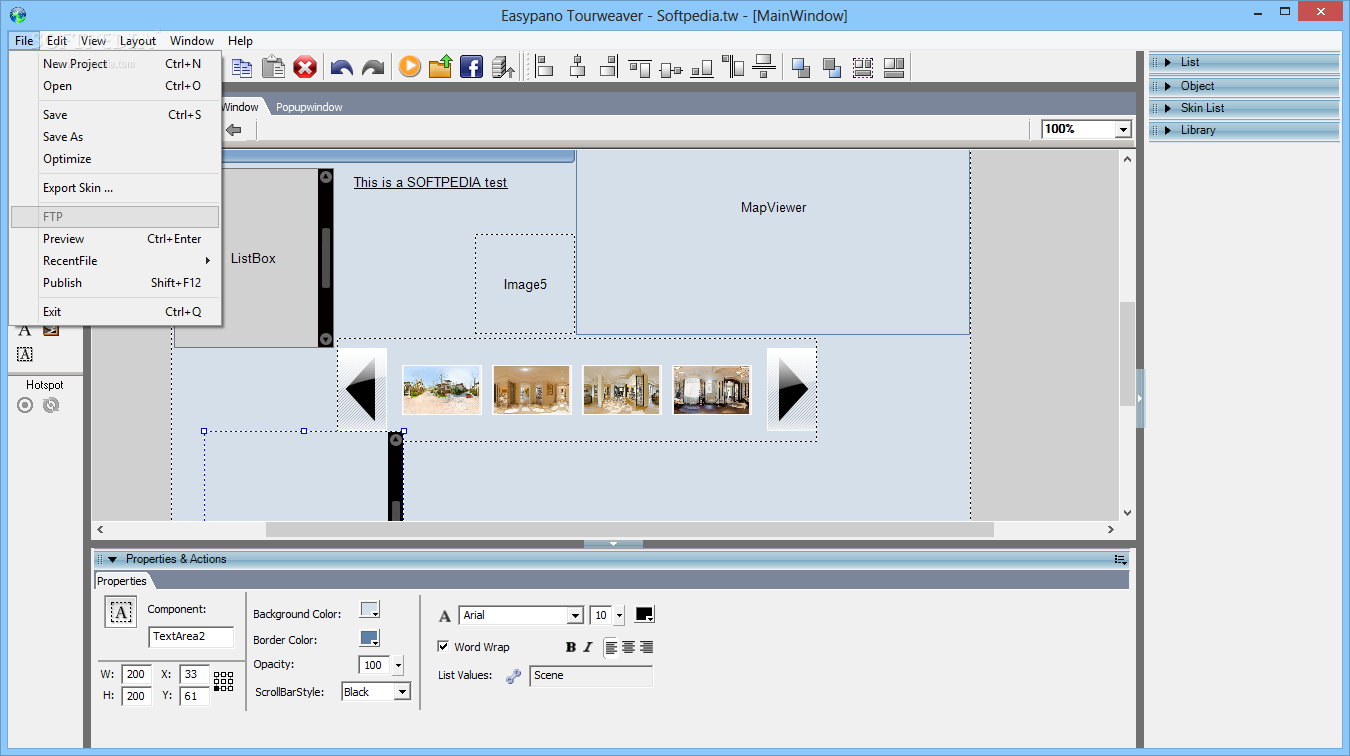The image size is (1350, 756).
Task: Click Exit in the File menu
Action: [115, 312]
